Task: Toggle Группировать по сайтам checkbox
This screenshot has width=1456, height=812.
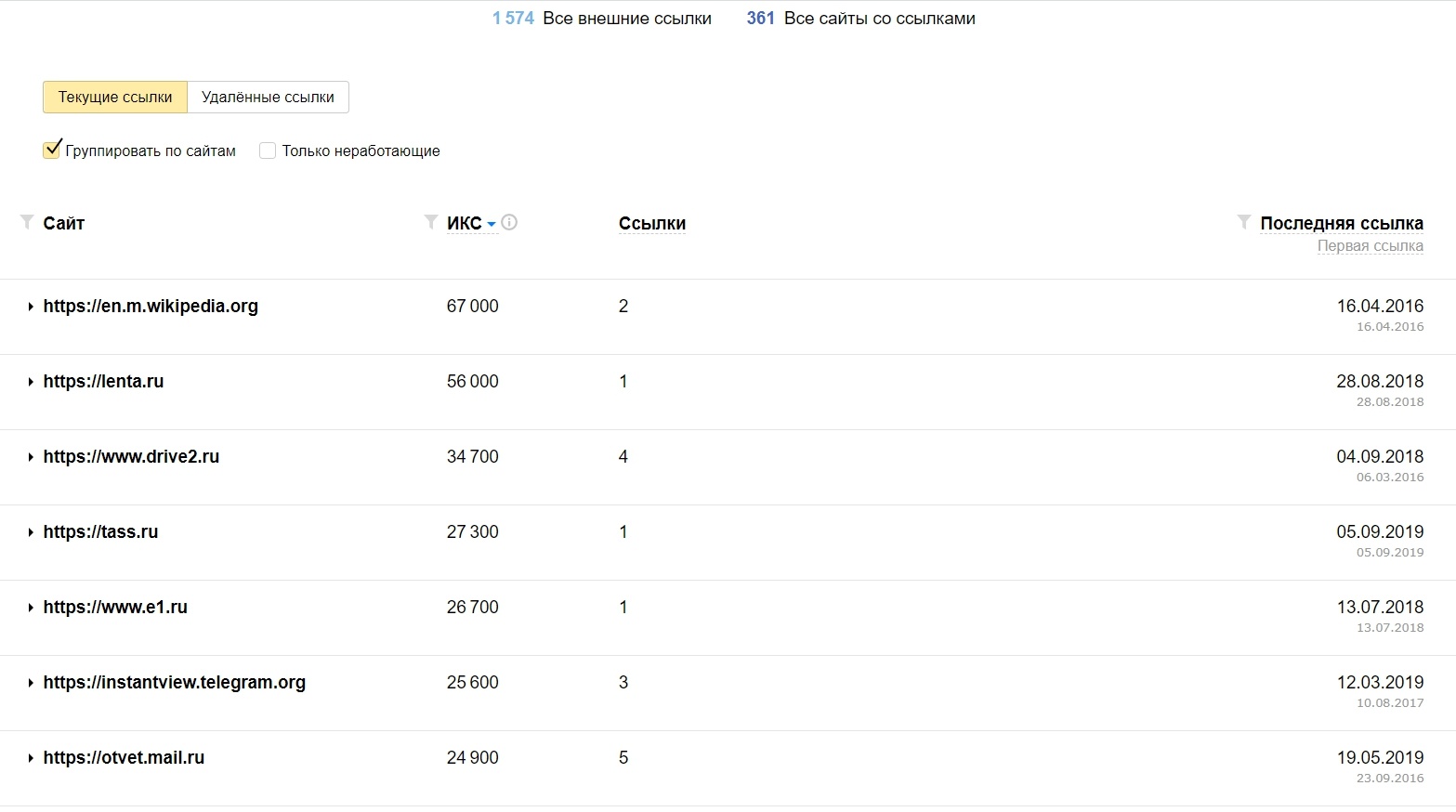Action: (52, 151)
